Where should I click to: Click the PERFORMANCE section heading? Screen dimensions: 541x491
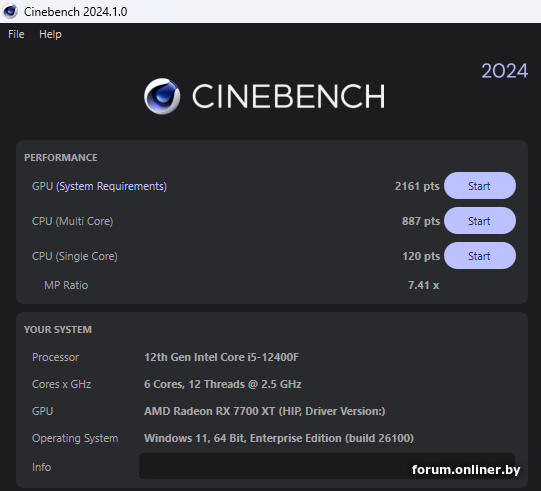(x=61, y=158)
